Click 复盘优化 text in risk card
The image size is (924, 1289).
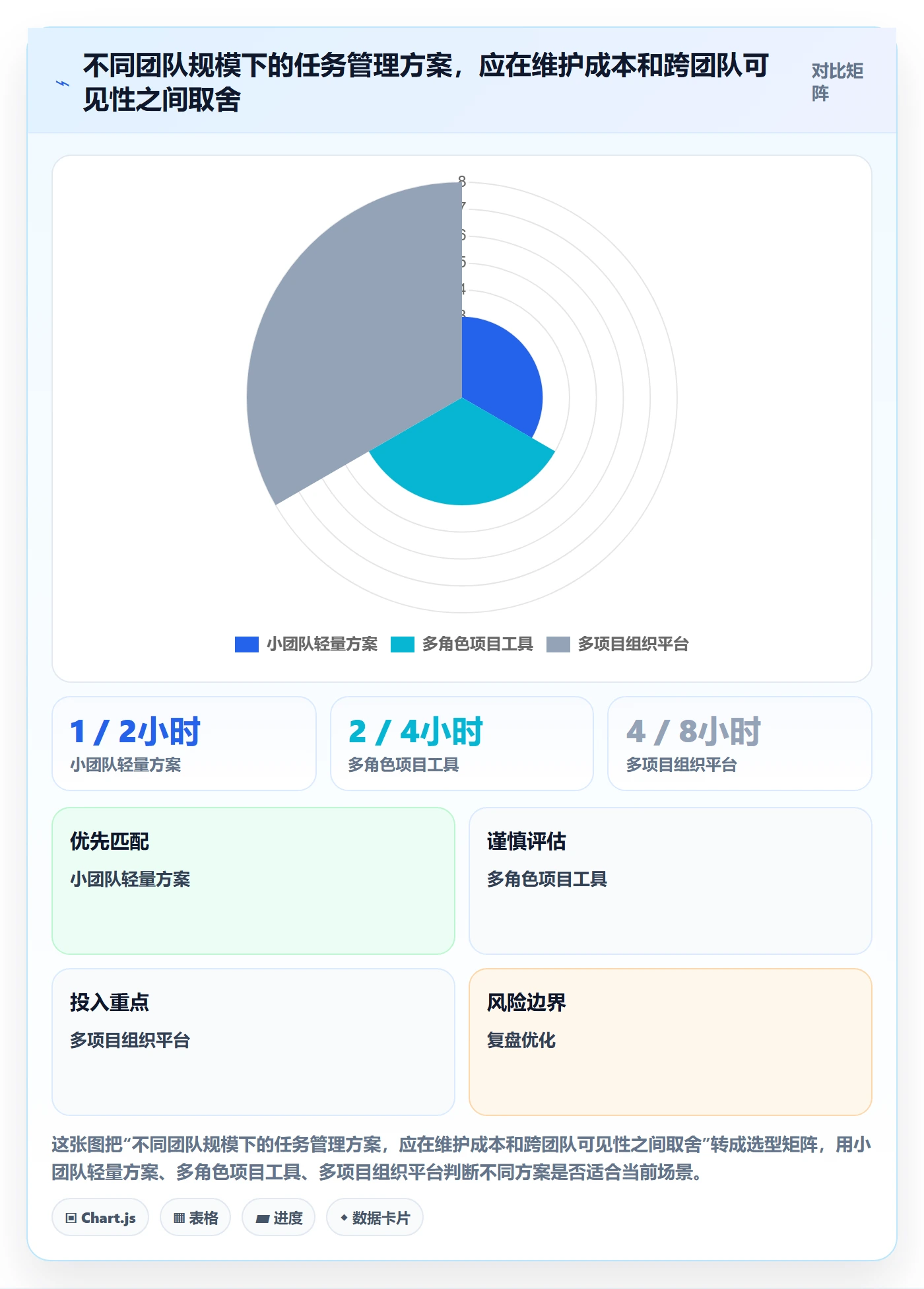(521, 1041)
